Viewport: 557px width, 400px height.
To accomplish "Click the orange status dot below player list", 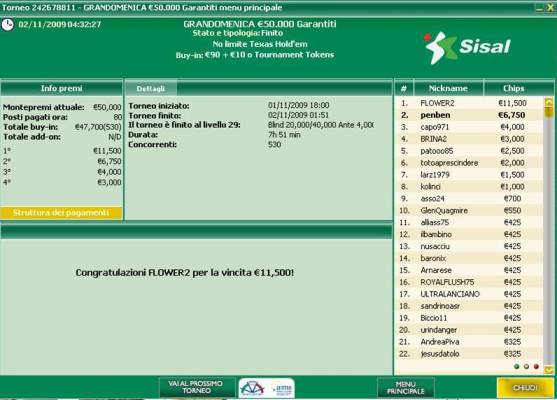I will coord(526,366).
